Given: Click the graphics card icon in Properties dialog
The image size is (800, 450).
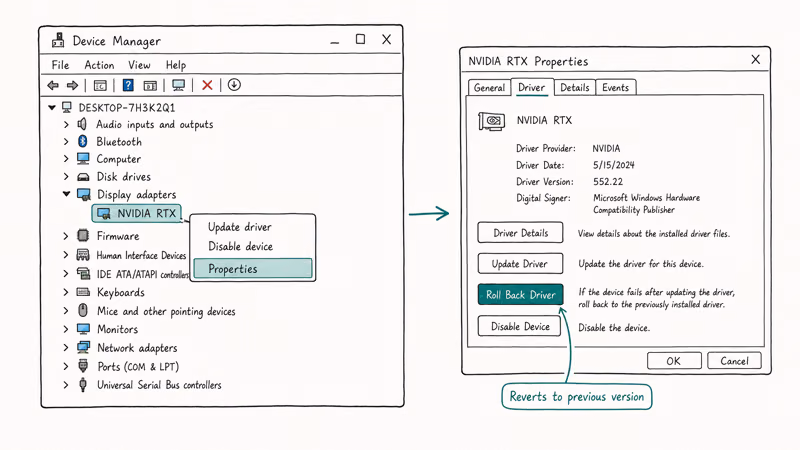Looking at the screenshot, I should pyautogui.click(x=491, y=121).
